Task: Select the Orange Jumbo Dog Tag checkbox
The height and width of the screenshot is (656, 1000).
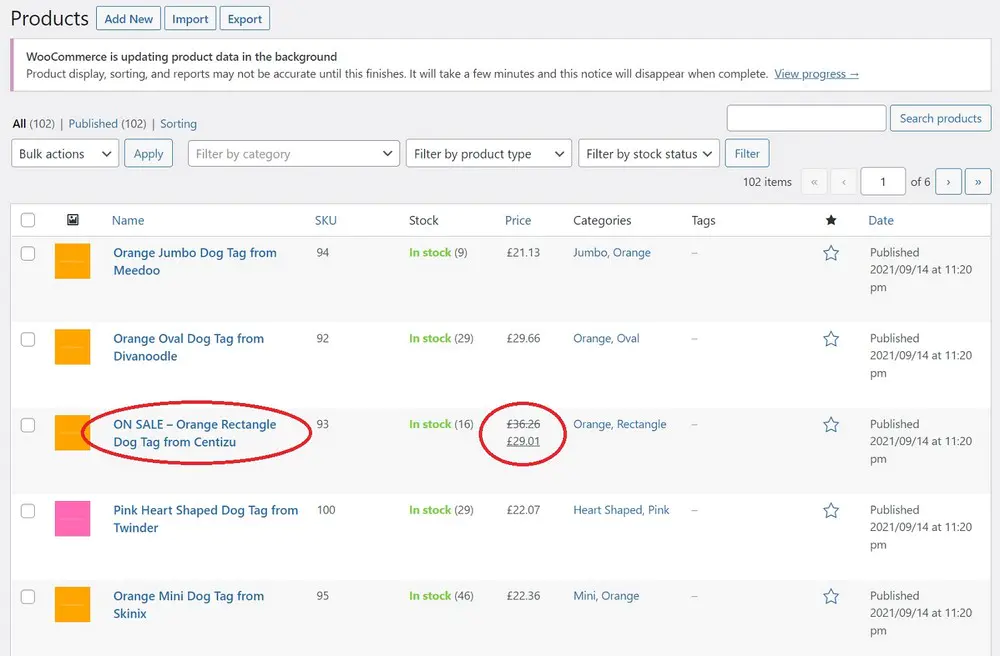Action: click(x=28, y=254)
